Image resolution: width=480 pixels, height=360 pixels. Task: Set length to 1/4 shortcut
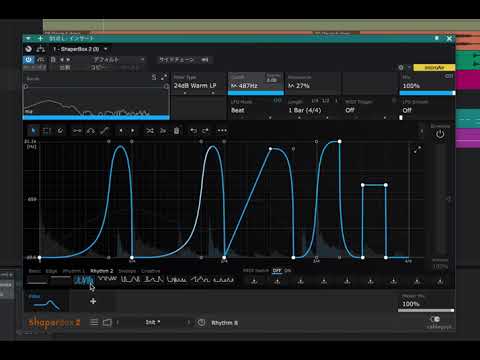(x=315, y=100)
